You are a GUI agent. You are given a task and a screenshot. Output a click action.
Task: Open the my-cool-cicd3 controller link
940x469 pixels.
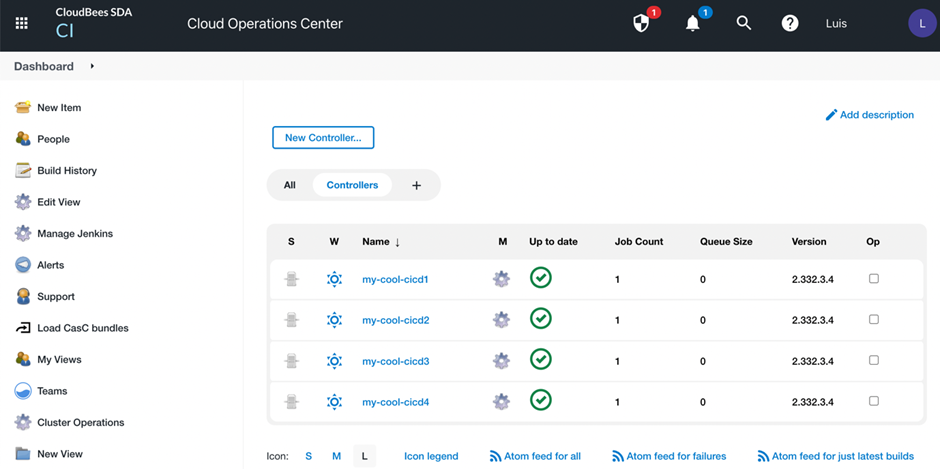[396, 361]
